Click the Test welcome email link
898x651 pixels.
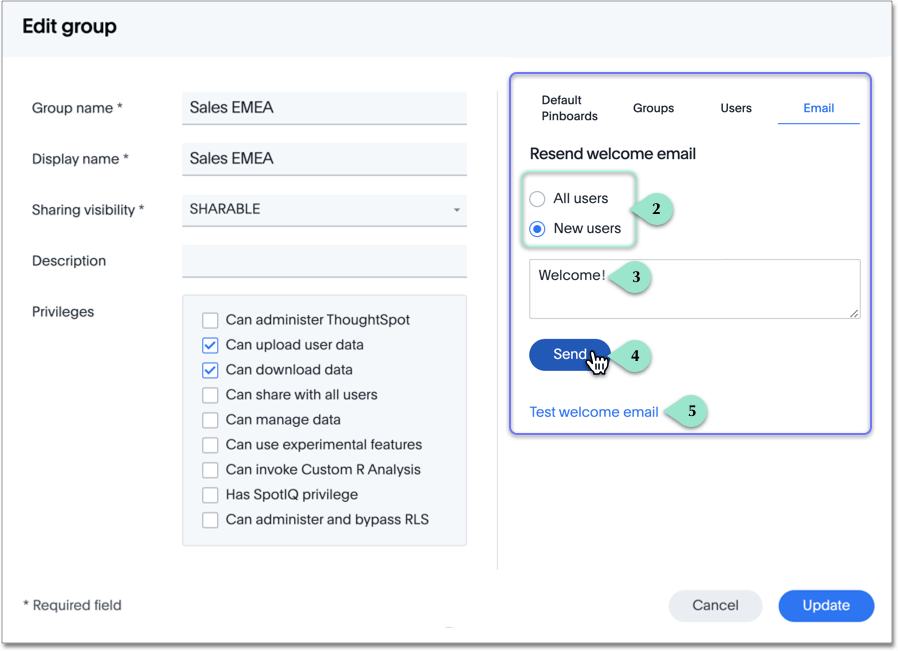[594, 412]
